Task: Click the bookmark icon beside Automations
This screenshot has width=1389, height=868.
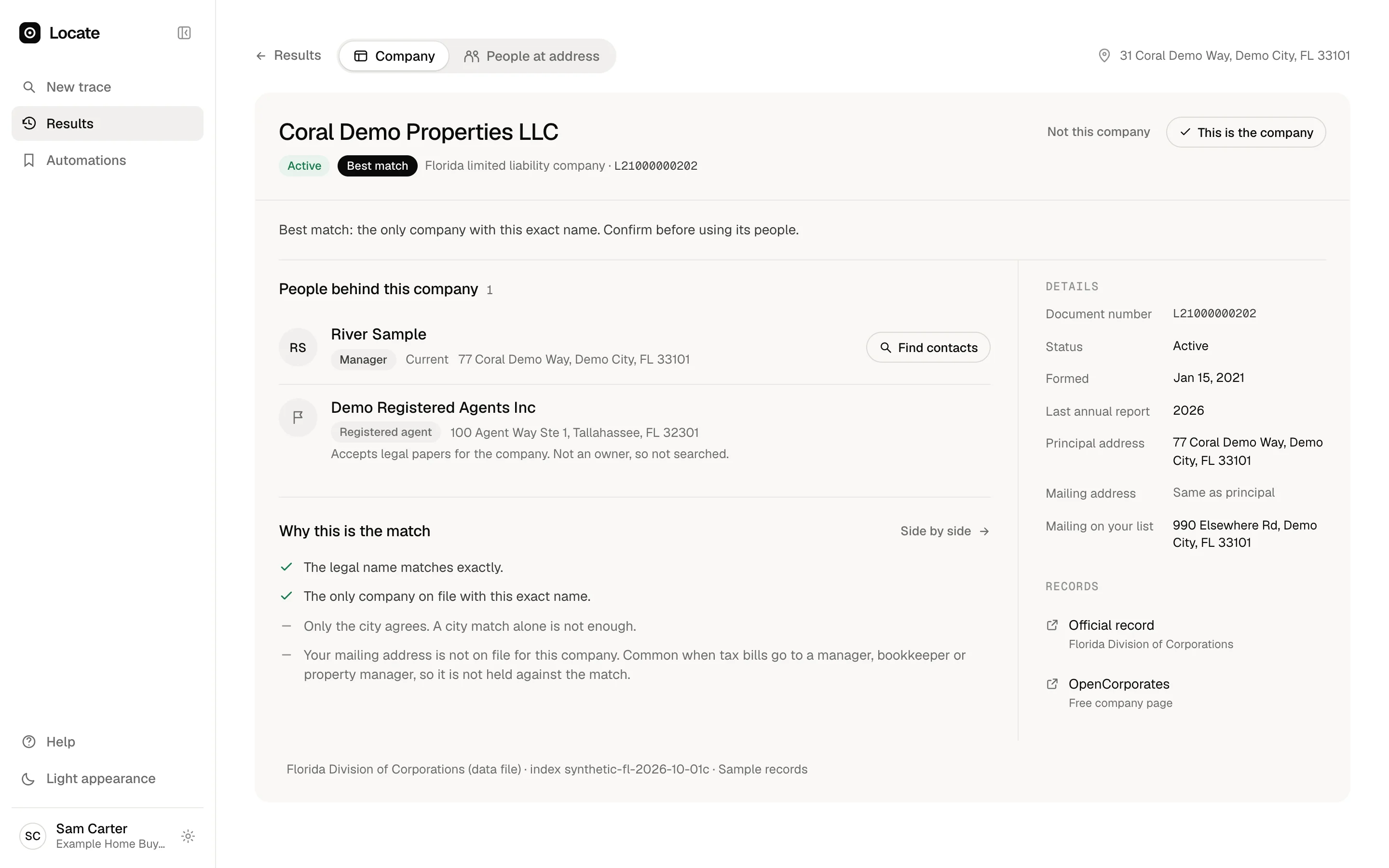Action: 29,160
